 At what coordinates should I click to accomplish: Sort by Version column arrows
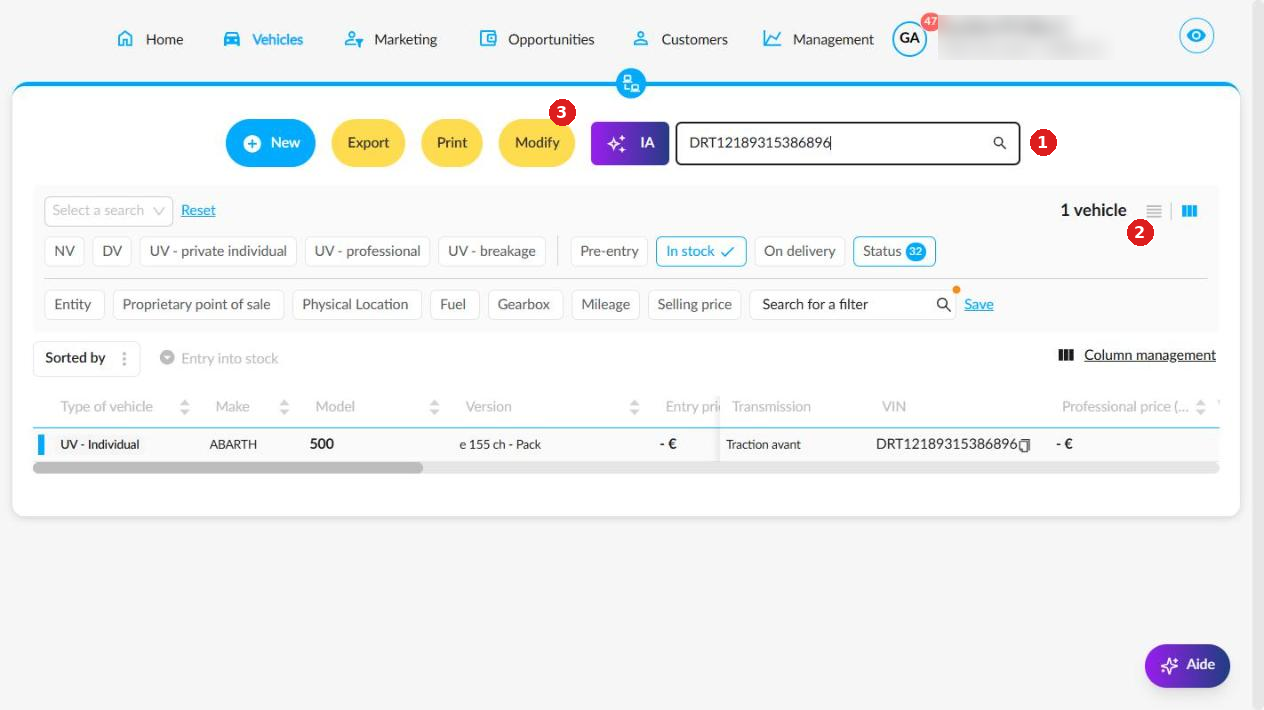pos(634,407)
